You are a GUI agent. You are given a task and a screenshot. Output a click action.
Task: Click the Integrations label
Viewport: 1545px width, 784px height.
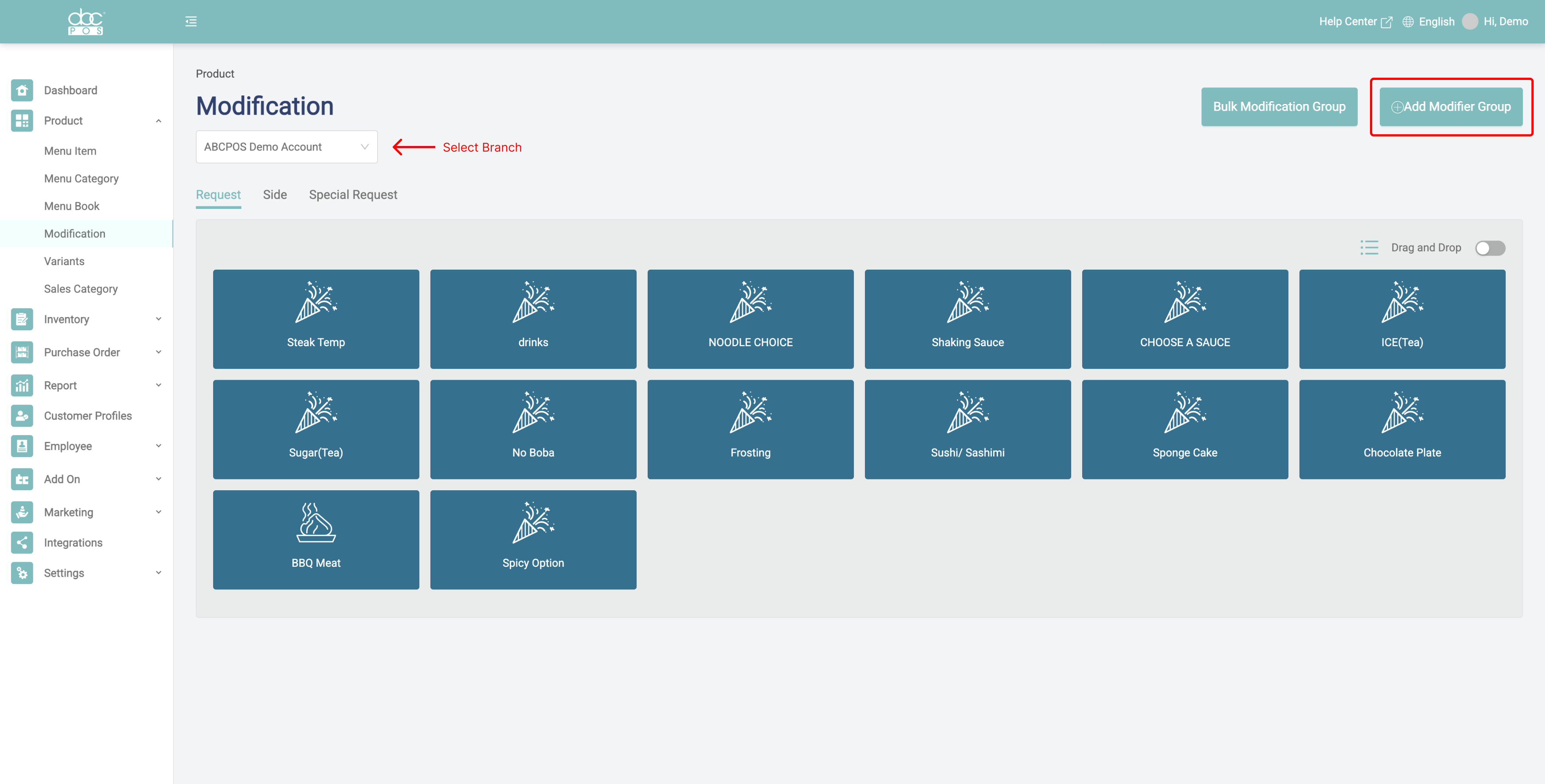click(x=73, y=542)
